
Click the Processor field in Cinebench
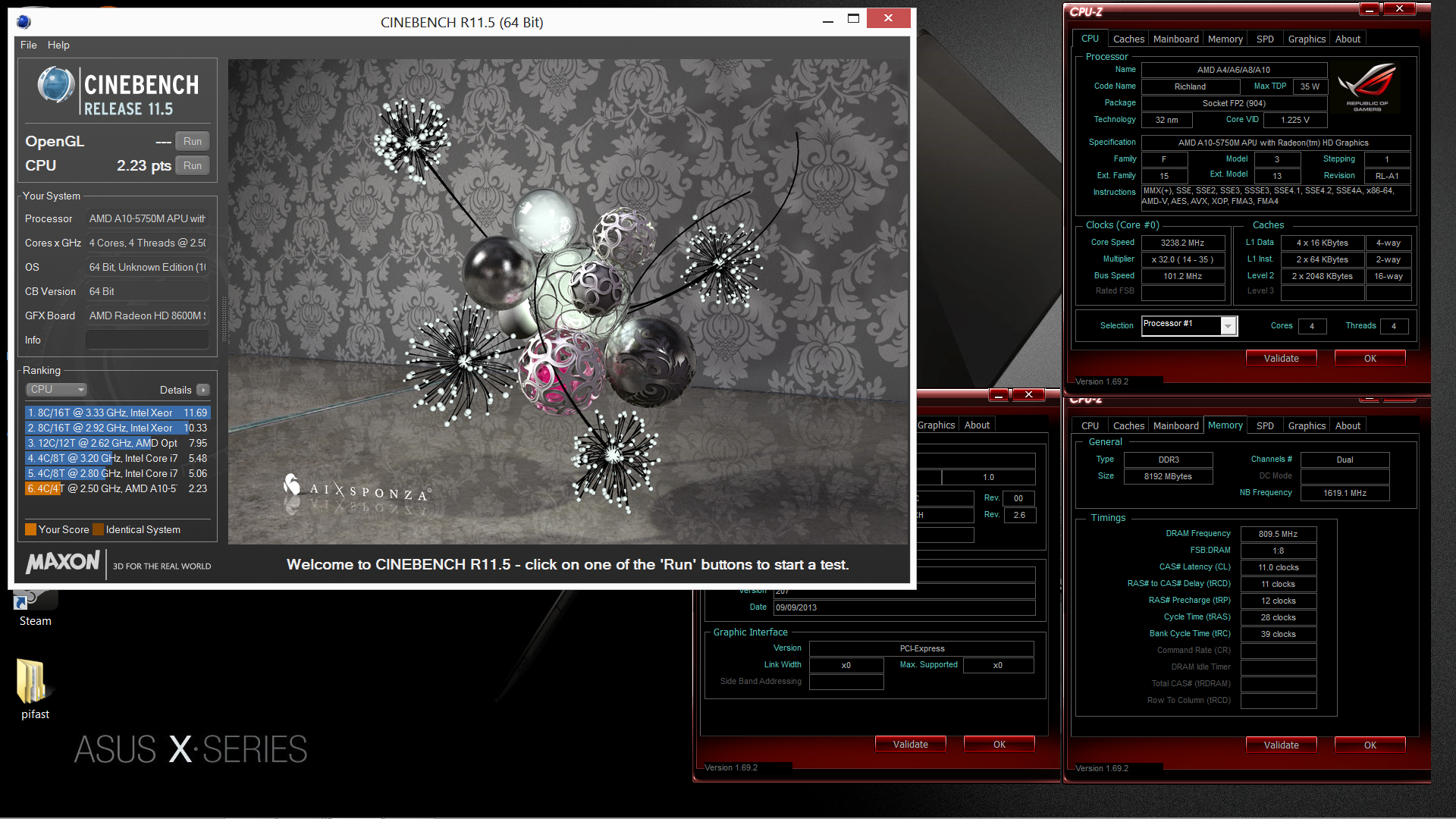[147, 218]
